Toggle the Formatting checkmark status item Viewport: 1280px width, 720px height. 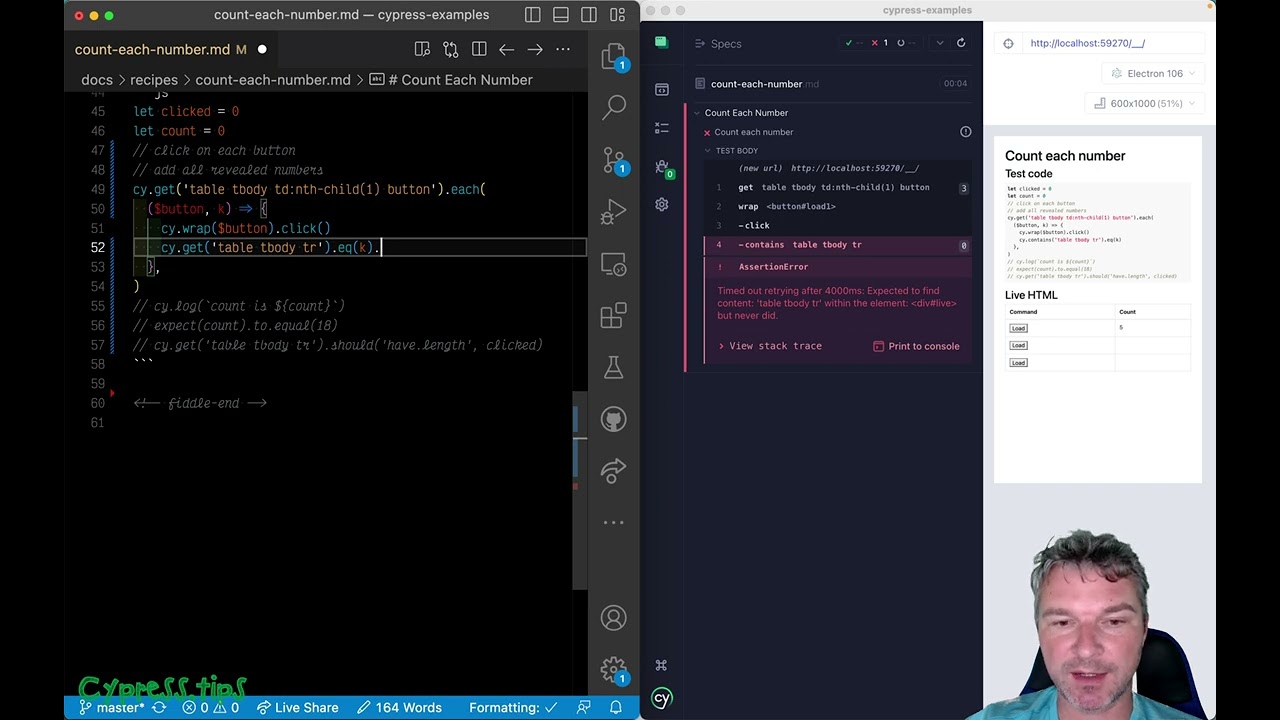click(513, 708)
